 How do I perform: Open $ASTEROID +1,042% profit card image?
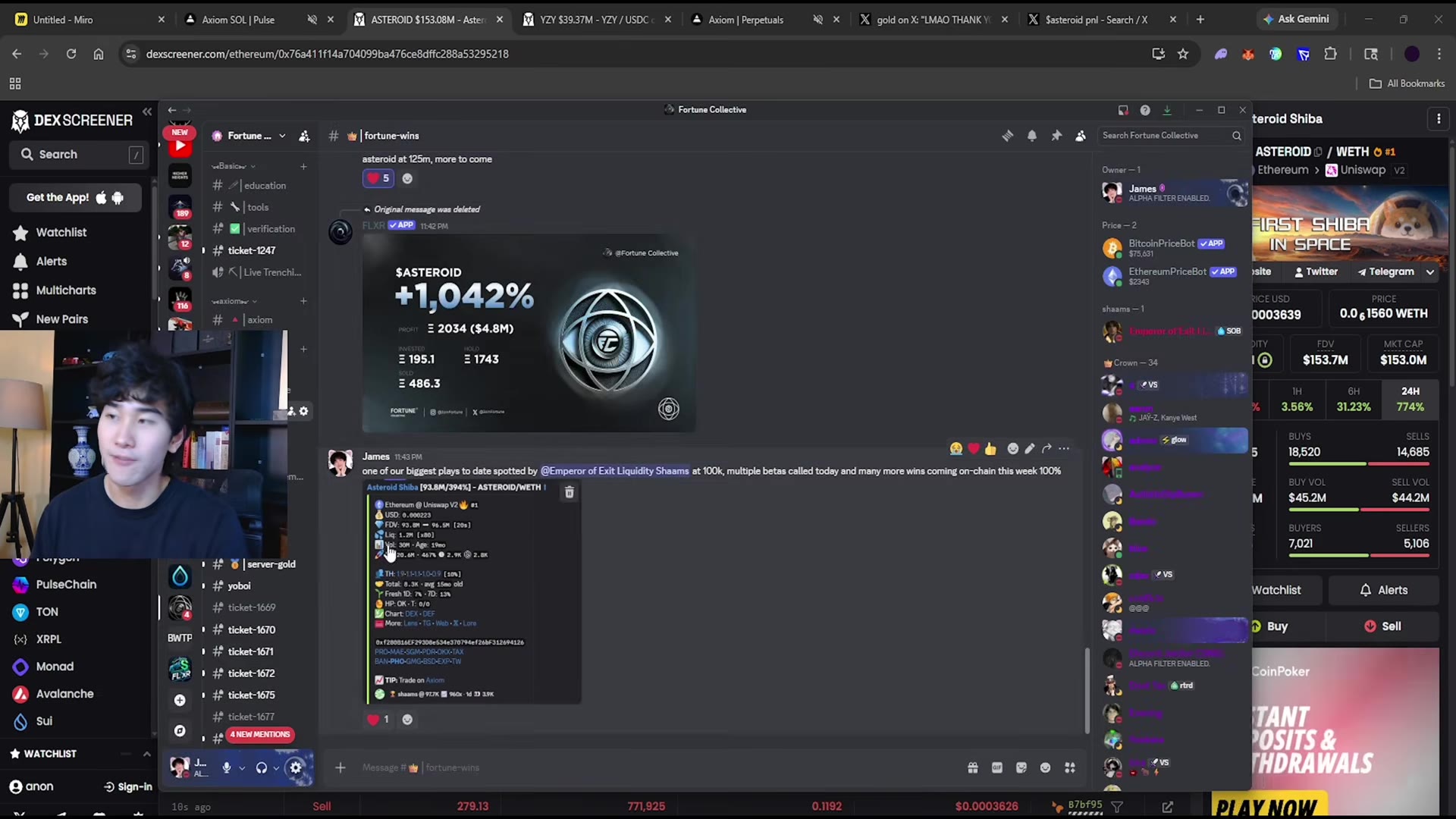pos(529,333)
